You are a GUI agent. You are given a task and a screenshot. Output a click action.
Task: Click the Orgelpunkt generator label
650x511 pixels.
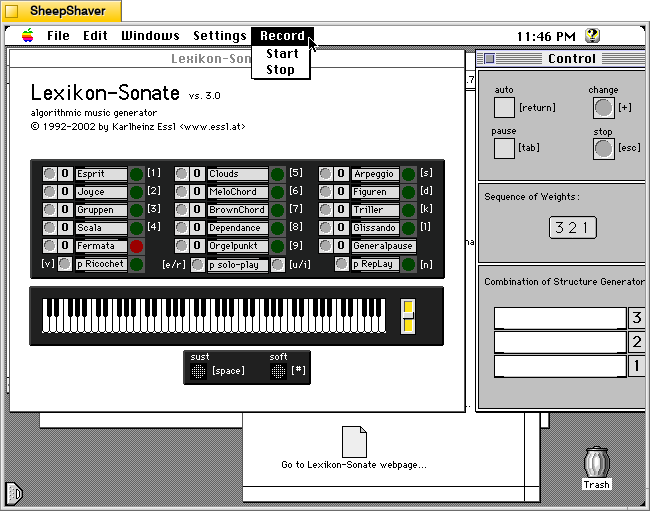click(x=238, y=246)
